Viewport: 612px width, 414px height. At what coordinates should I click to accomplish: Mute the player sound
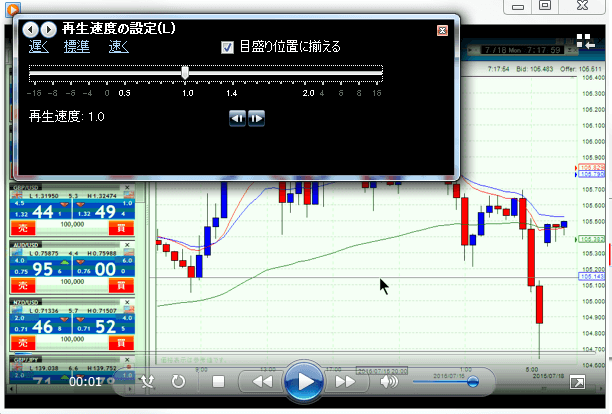(x=389, y=381)
